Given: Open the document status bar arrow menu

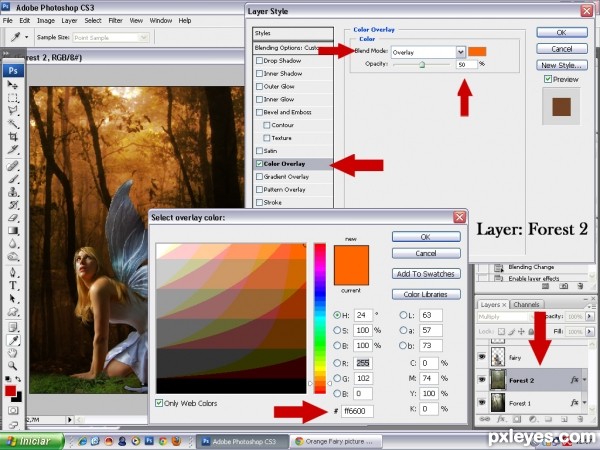Looking at the screenshot, I should tap(70, 420).
